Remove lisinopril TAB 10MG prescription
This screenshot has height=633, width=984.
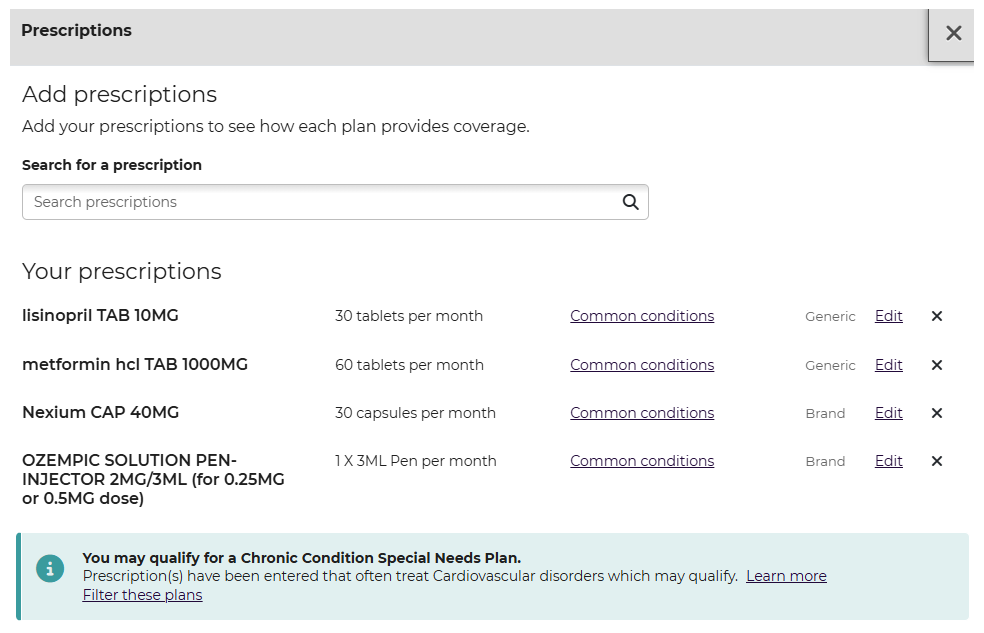coord(937,316)
